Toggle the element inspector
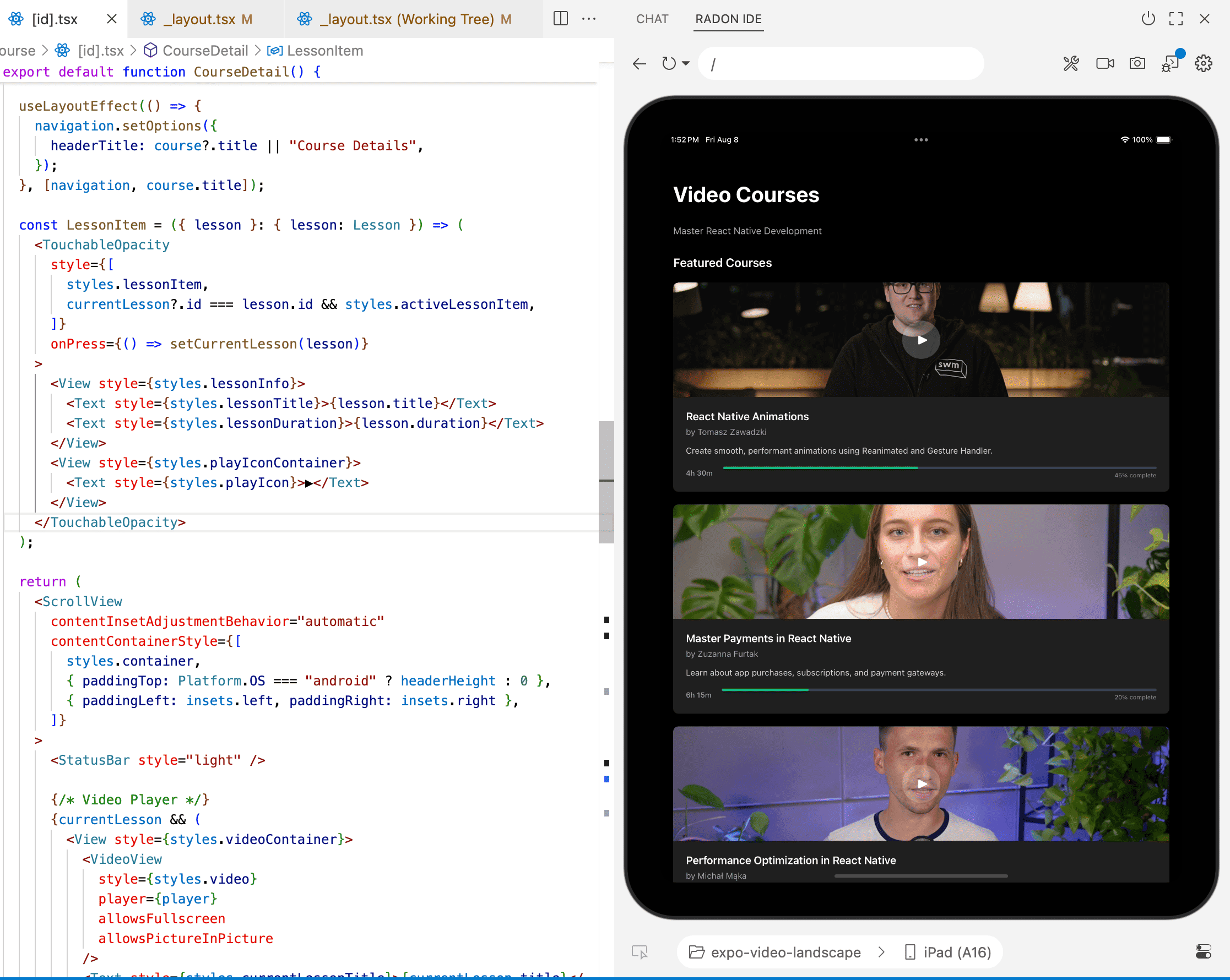The image size is (1230, 980). click(640, 951)
